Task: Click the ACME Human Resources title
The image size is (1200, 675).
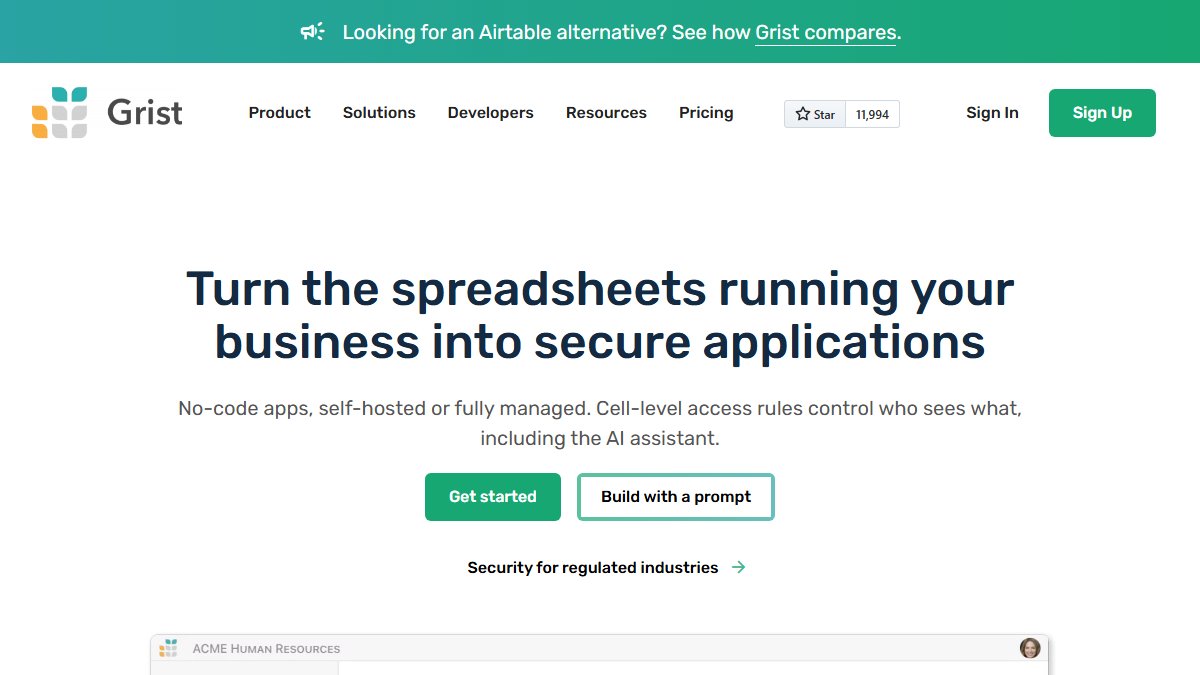Action: [x=266, y=649]
